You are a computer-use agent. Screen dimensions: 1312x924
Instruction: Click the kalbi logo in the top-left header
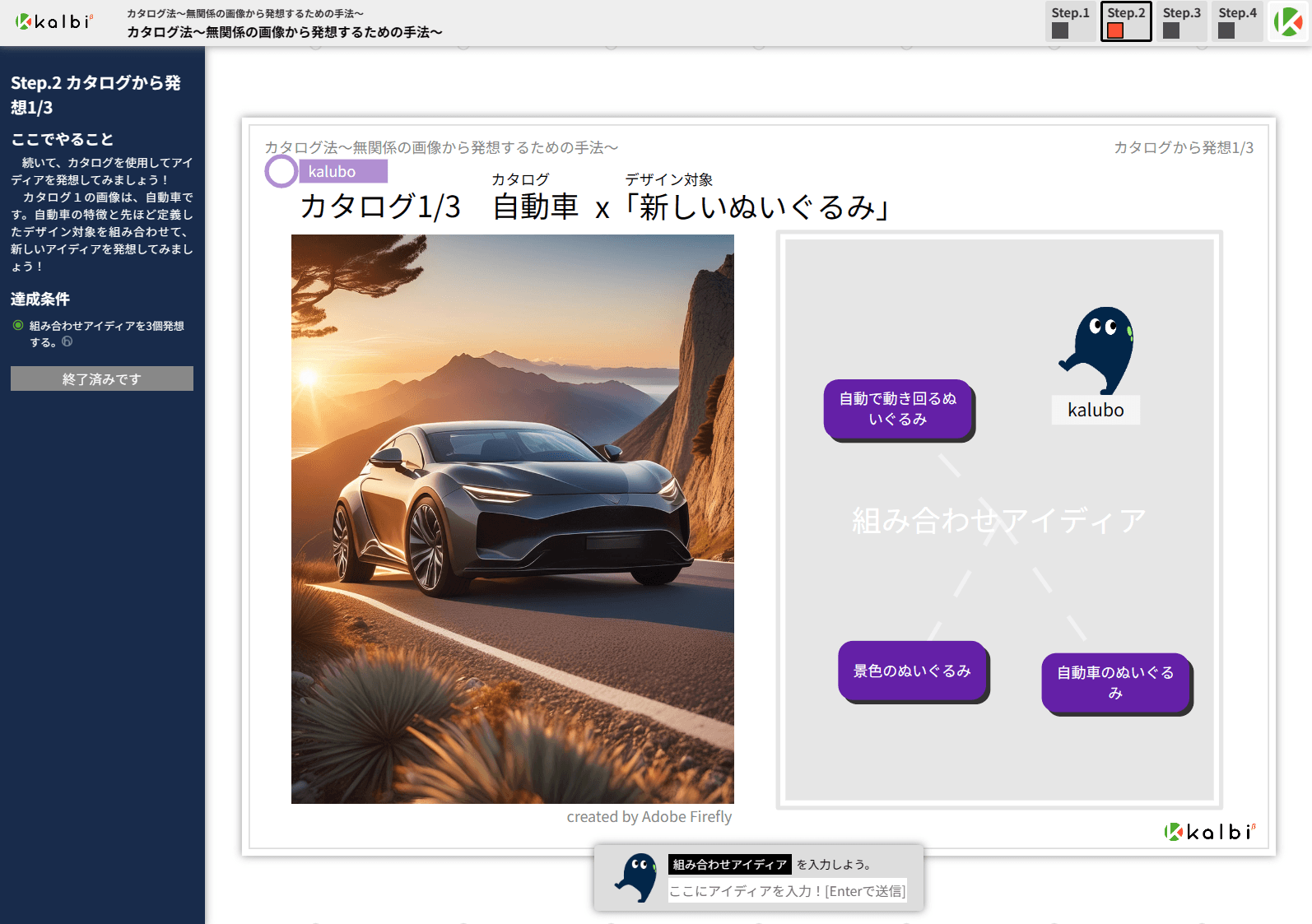coord(54,22)
